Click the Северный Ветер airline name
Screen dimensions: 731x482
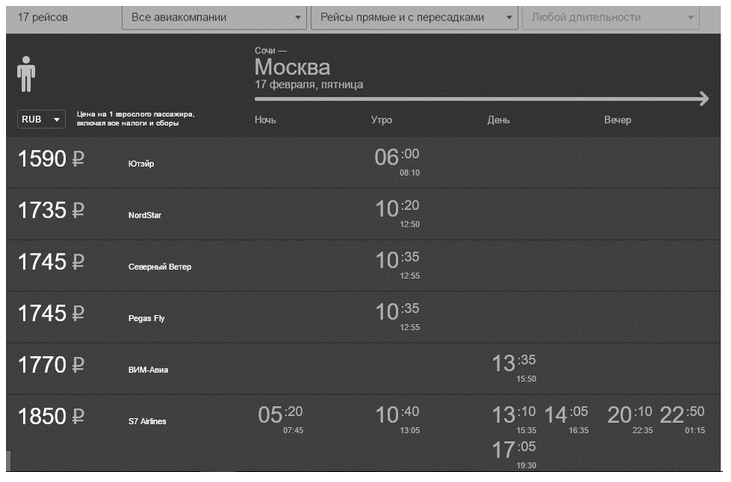(160, 267)
